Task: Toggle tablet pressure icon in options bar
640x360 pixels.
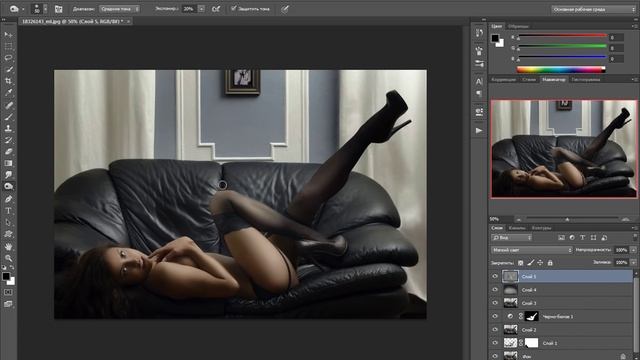Action: [285, 9]
